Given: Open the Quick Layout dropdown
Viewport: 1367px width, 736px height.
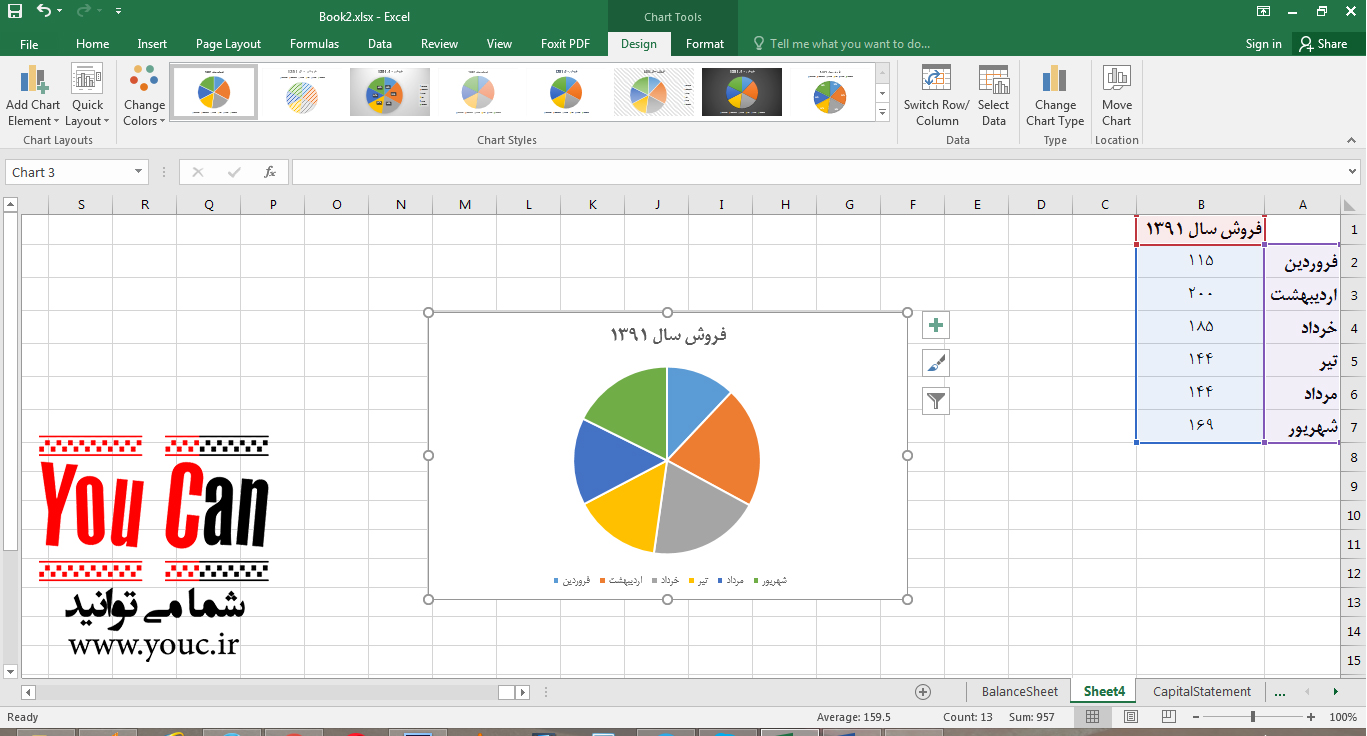Looking at the screenshot, I should click(x=87, y=97).
